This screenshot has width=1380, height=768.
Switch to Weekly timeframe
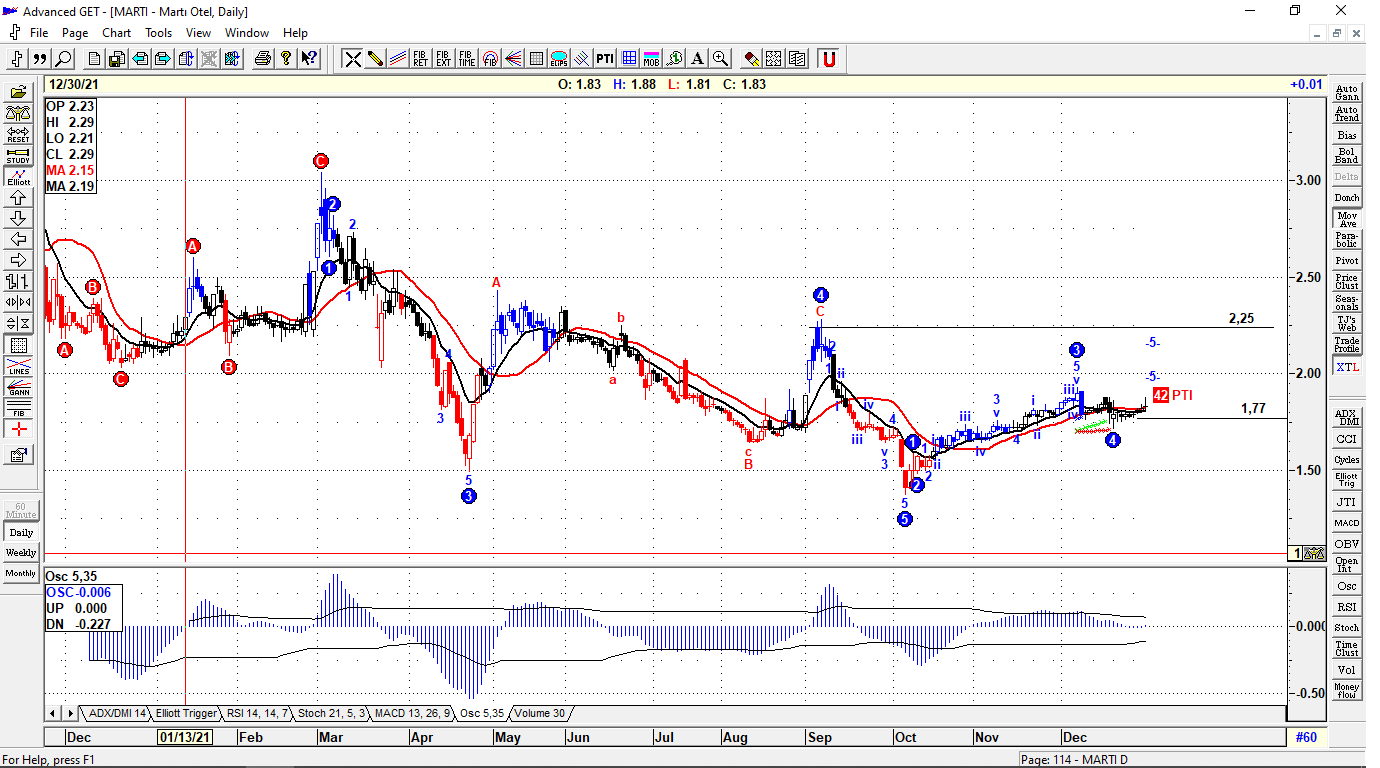(20, 553)
